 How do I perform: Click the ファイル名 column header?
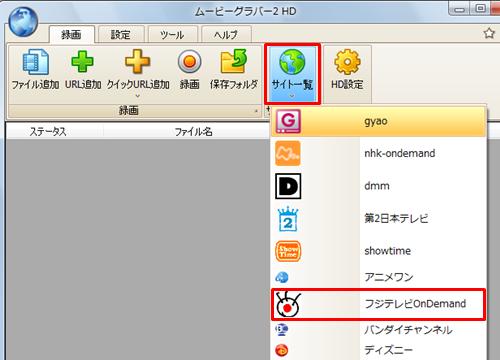coord(193,131)
